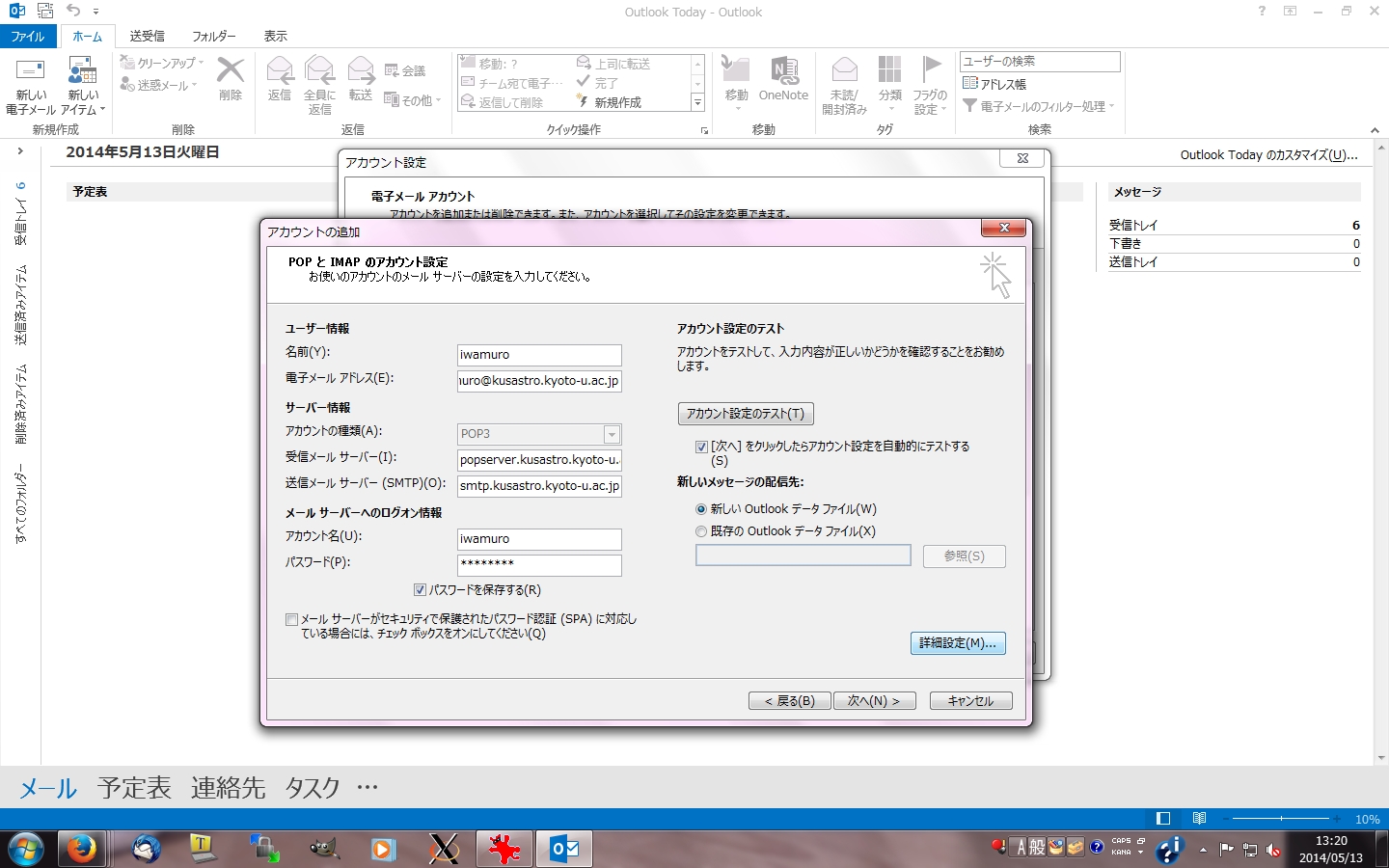The width and height of the screenshot is (1389, 868).
Task: Toggle the Save password (パスワードを保存する) checkbox
Action: 420,589
